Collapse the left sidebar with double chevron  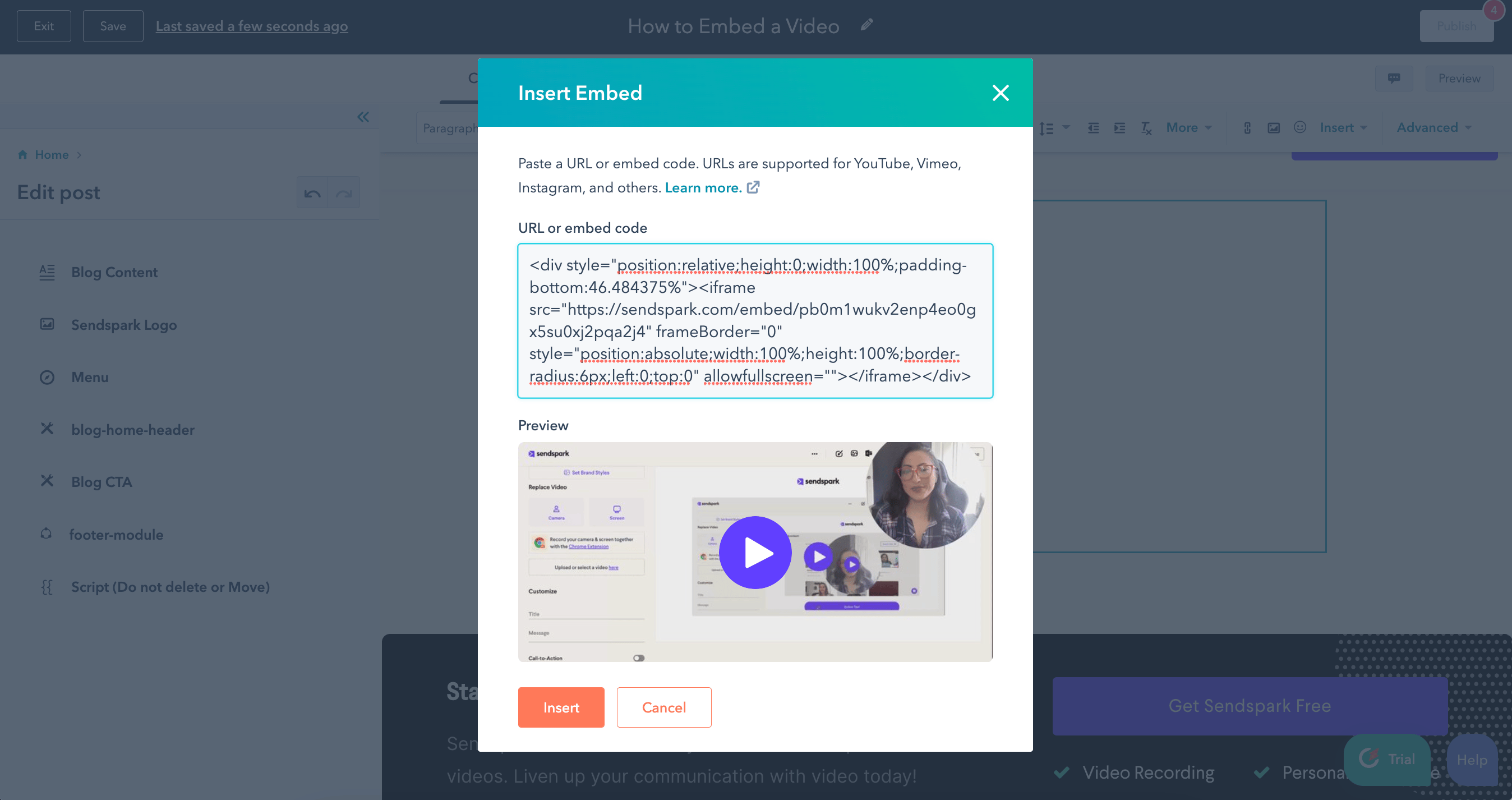pyautogui.click(x=363, y=117)
